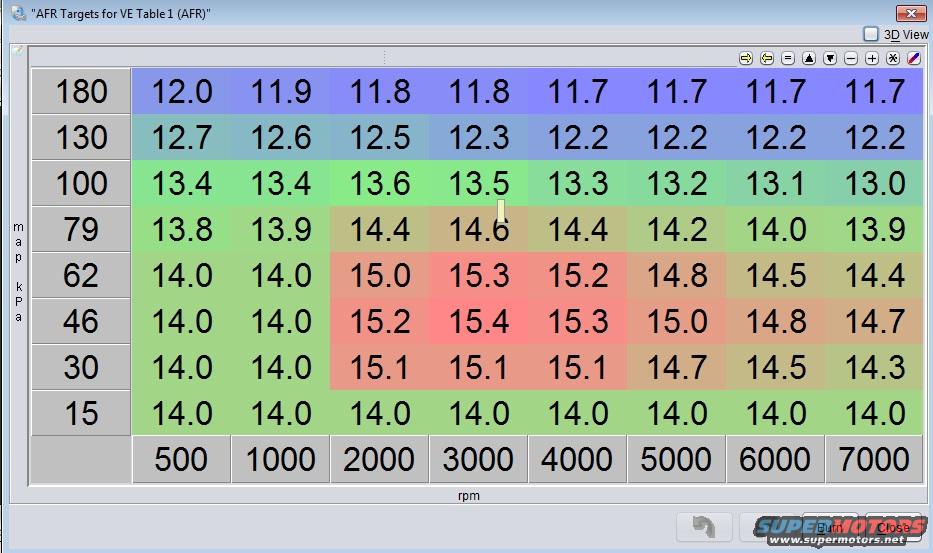Click the red-blue table color icon
933x553 pixels.
[913, 58]
